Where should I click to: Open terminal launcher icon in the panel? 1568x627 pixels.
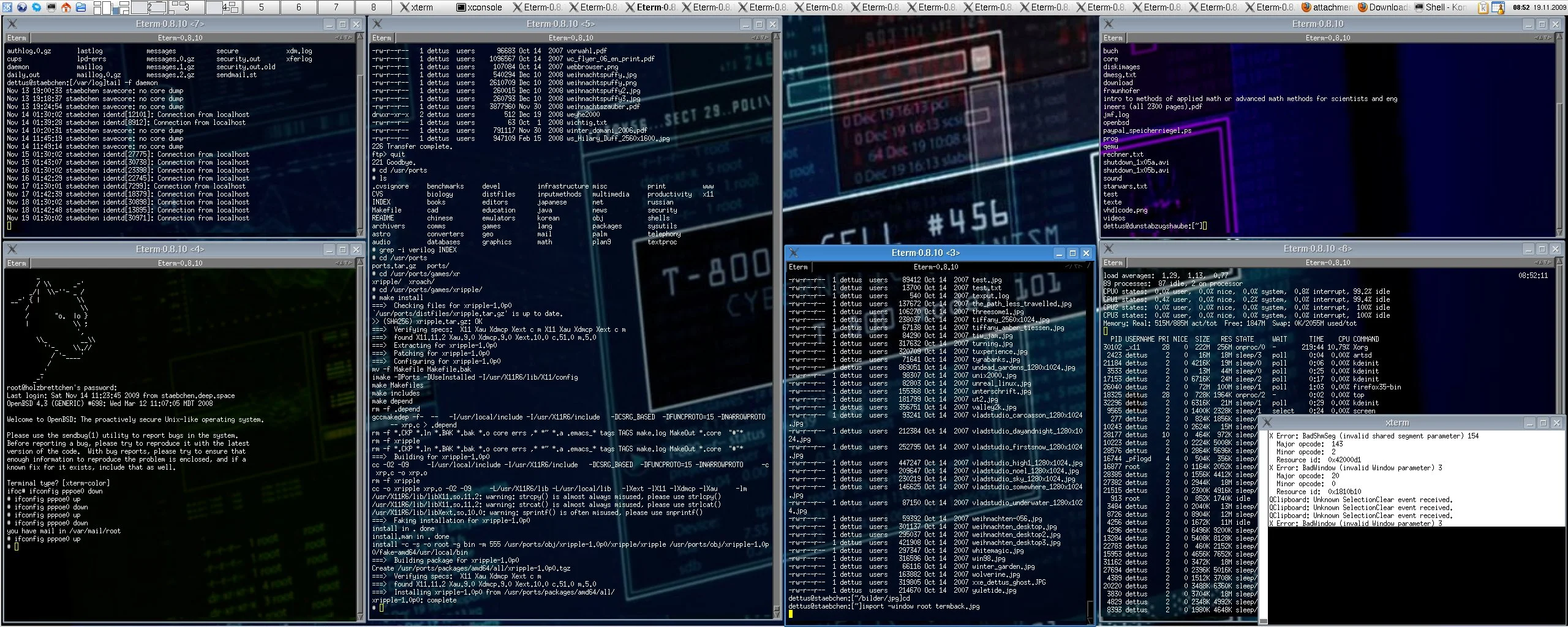click(51, 7)
